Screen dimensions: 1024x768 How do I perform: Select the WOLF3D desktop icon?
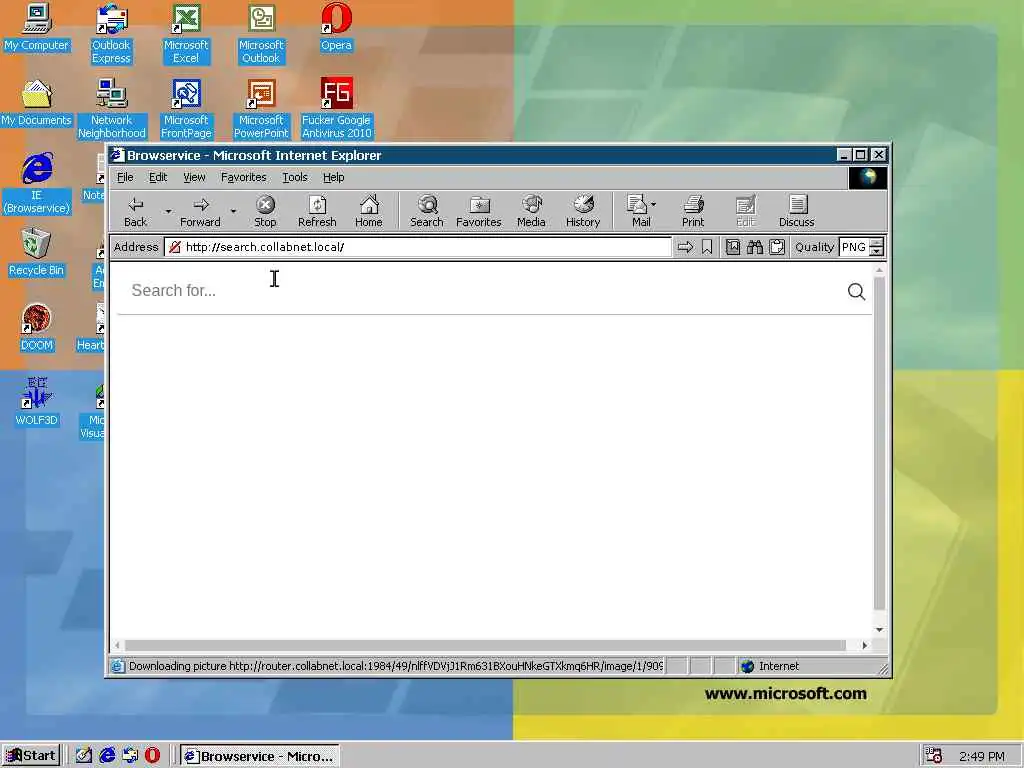click(x=36, y=403)
